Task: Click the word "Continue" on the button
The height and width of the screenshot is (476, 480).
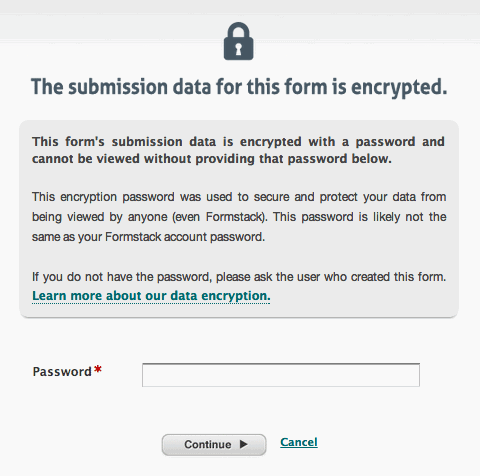Action: [208, 445]
